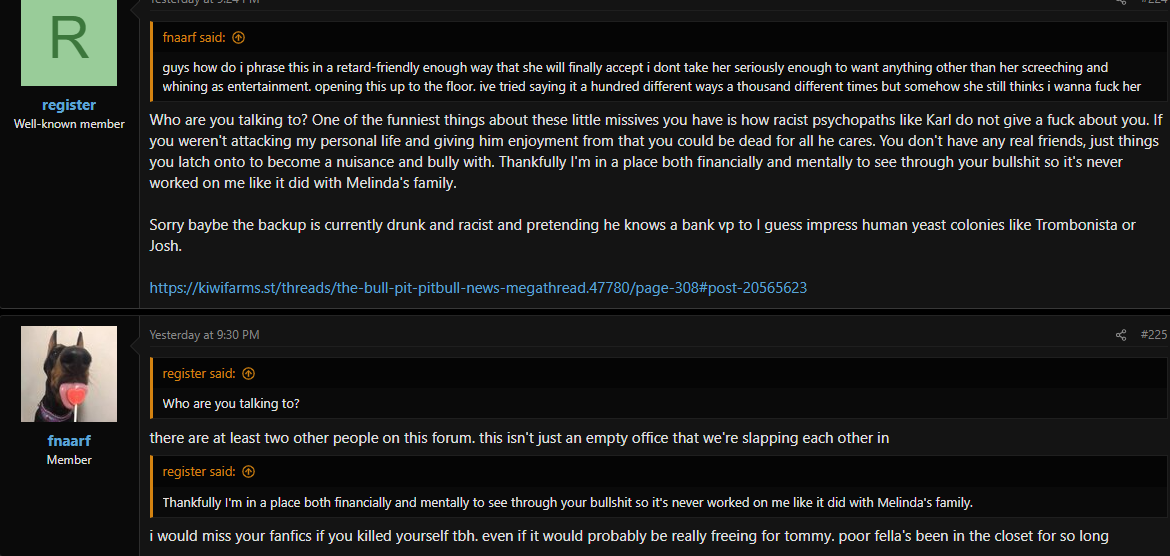Viewport: 1170px width, 556px height.
Task: Click the arrow icon on the 'Thankfully I'm in a place' quote header
Action: 248,472
